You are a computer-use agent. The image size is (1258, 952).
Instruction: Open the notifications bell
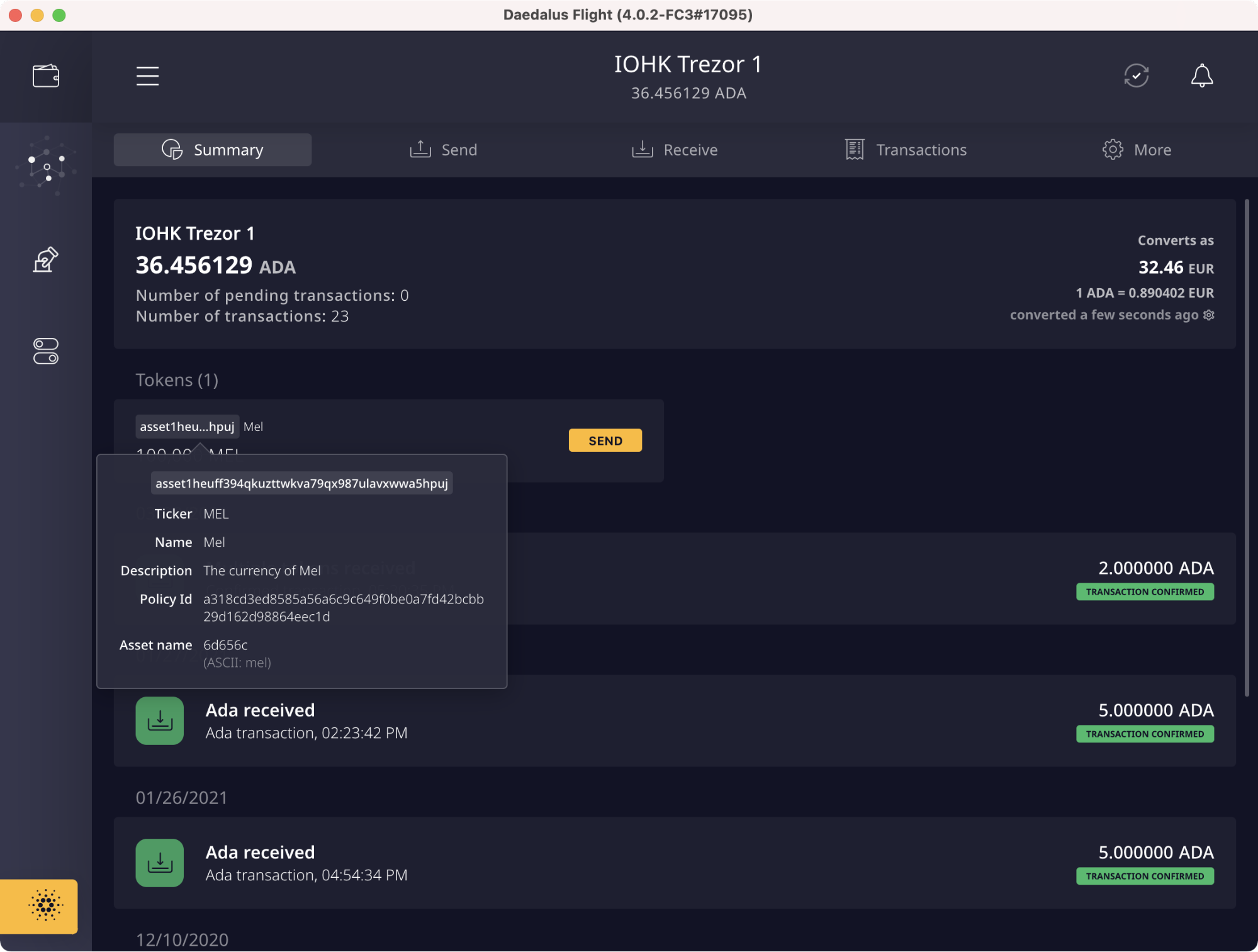coord(1201,76)
